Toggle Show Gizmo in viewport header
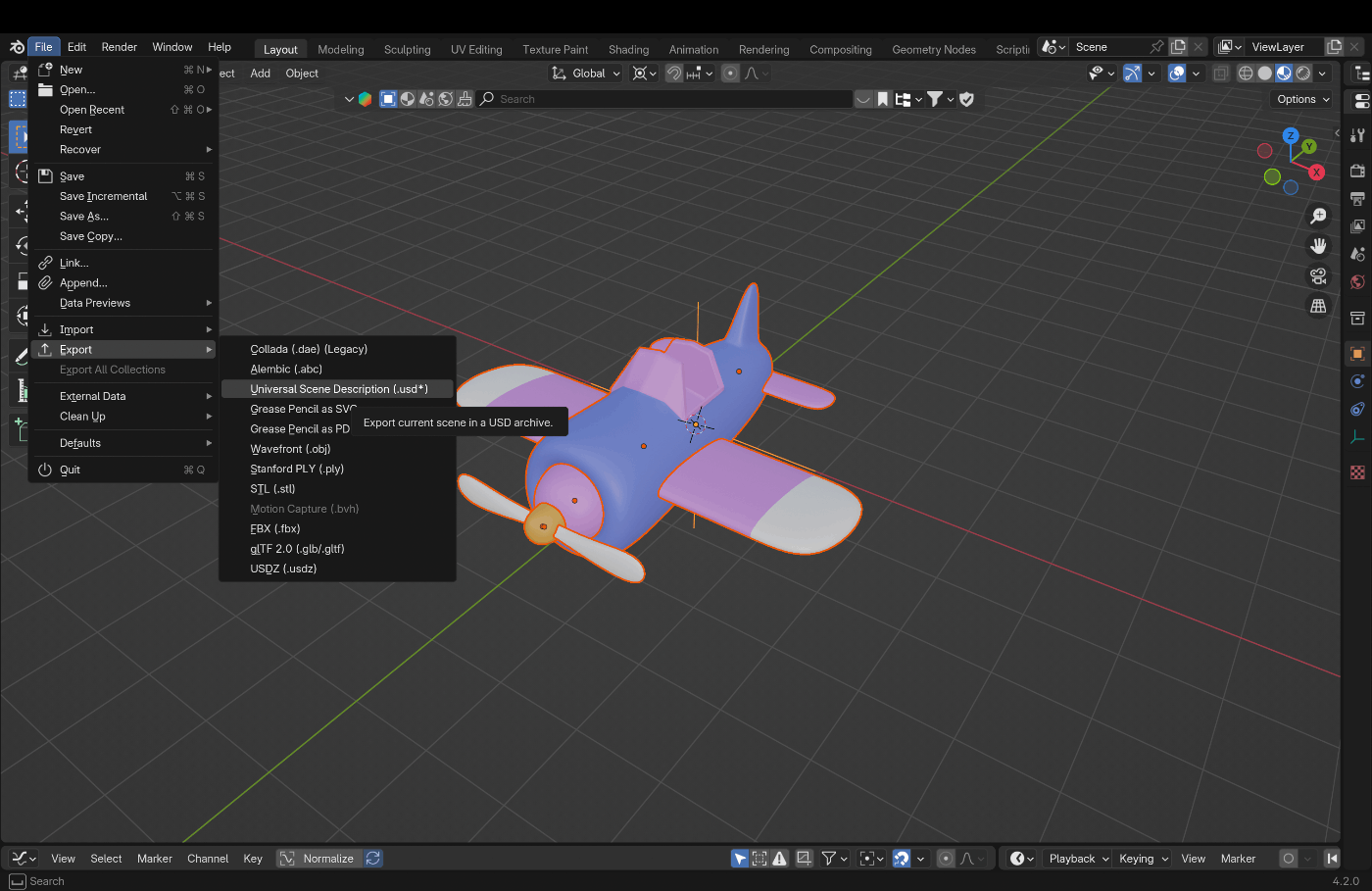This screenshot has height=891, width=1372. tap(1132, 74)
